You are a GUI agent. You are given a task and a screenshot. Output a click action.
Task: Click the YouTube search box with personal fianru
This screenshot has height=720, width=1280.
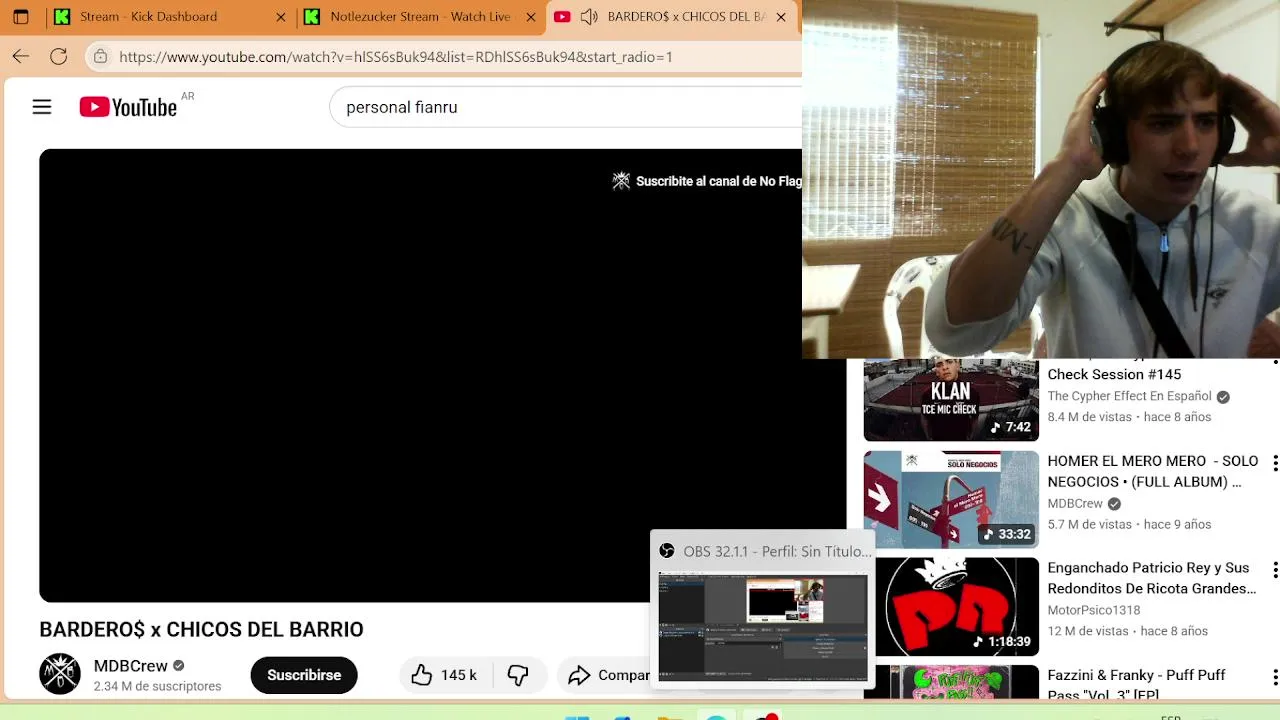click(x=565, y=107)
